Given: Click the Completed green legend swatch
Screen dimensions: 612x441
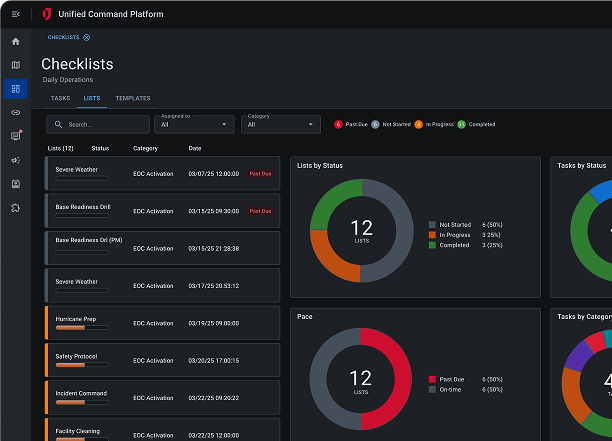Looking at the screenshot, I should click(432, 245).
